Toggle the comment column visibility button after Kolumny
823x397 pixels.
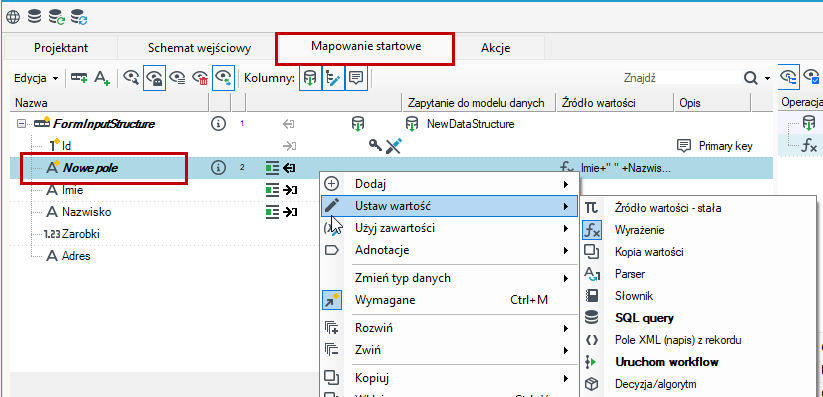point(356,78)
